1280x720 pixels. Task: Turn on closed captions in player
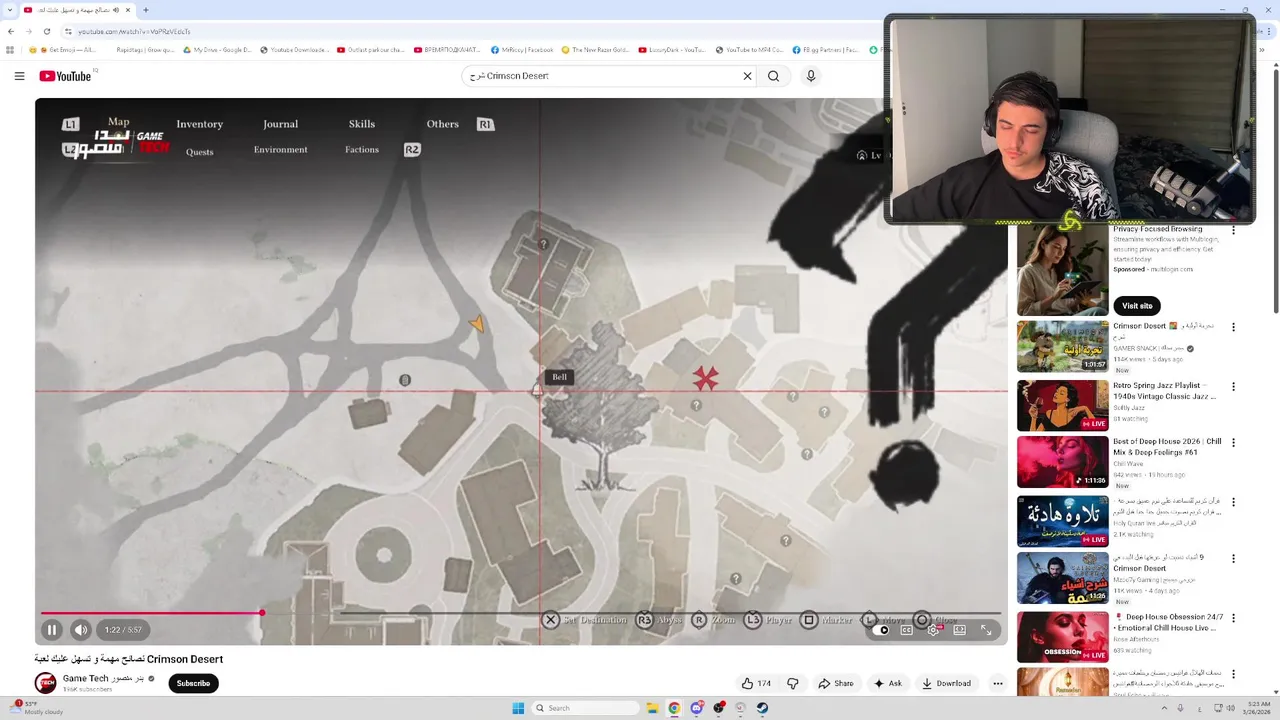tap(907, 630)
